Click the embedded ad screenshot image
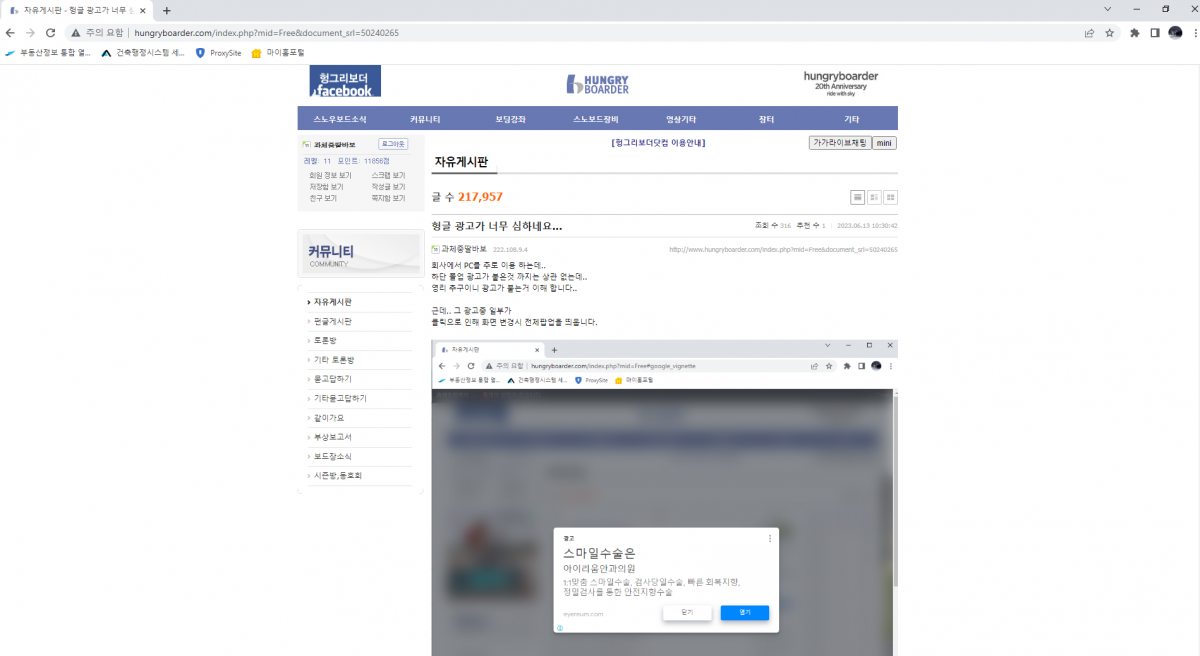 (665, 498)
